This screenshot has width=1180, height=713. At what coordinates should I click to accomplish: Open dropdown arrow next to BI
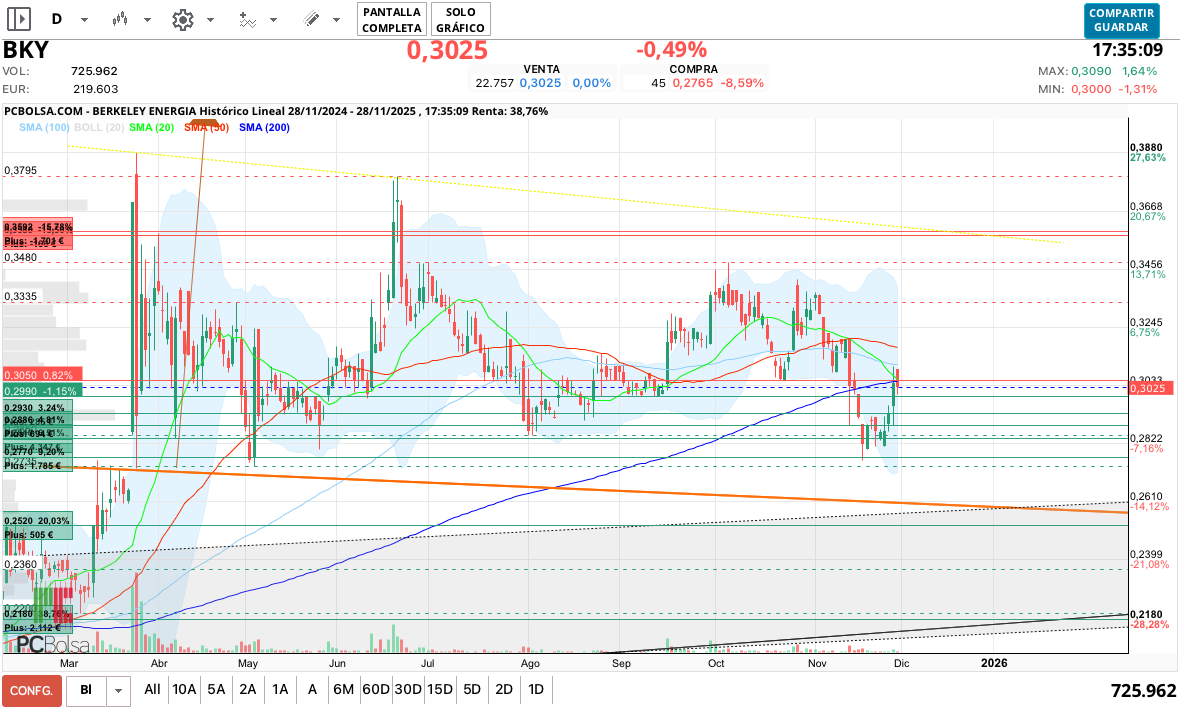pos(119,690)
